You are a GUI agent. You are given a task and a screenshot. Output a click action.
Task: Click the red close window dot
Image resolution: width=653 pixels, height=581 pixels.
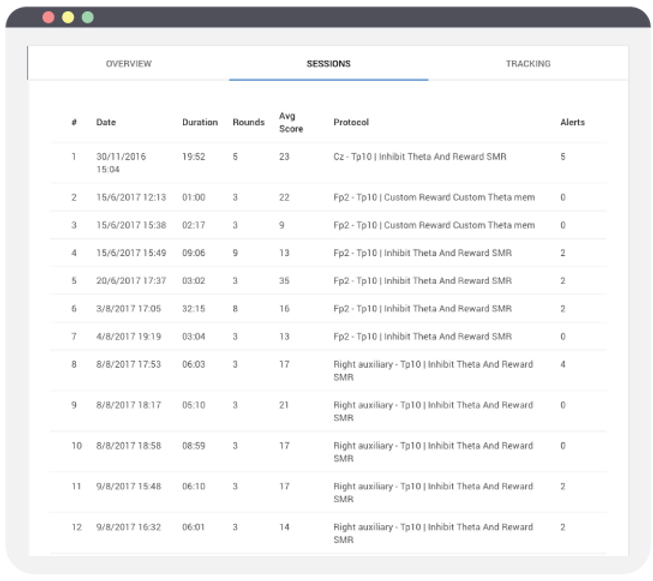point(48,18)
